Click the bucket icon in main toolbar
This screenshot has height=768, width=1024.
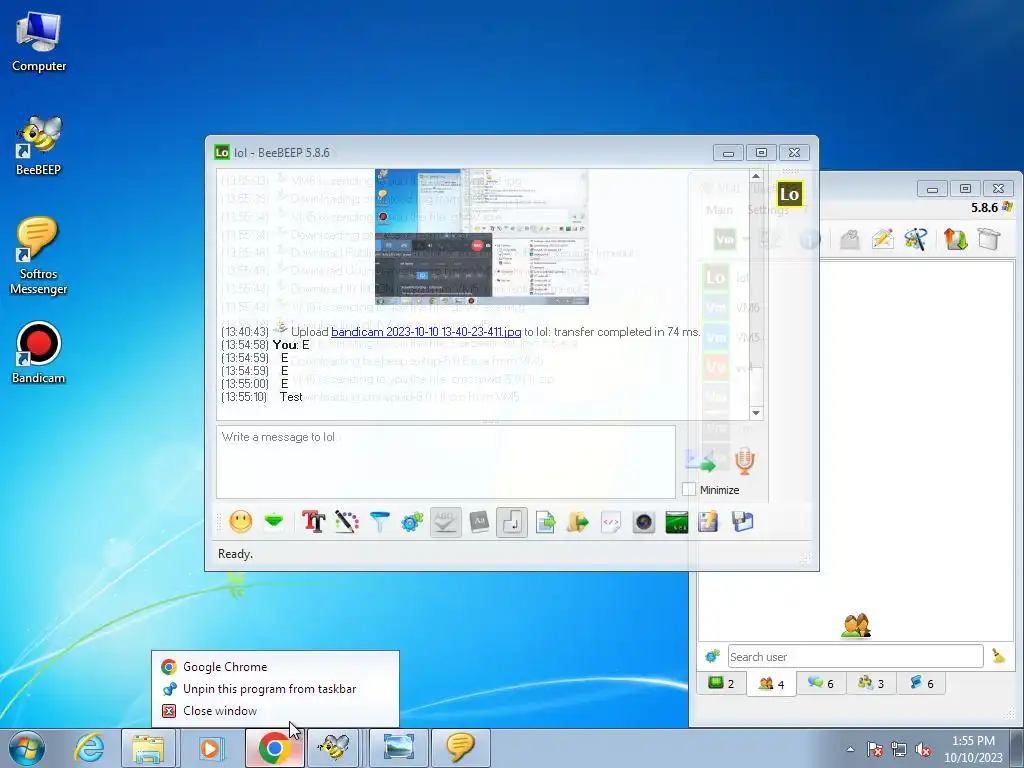(989, 239)
